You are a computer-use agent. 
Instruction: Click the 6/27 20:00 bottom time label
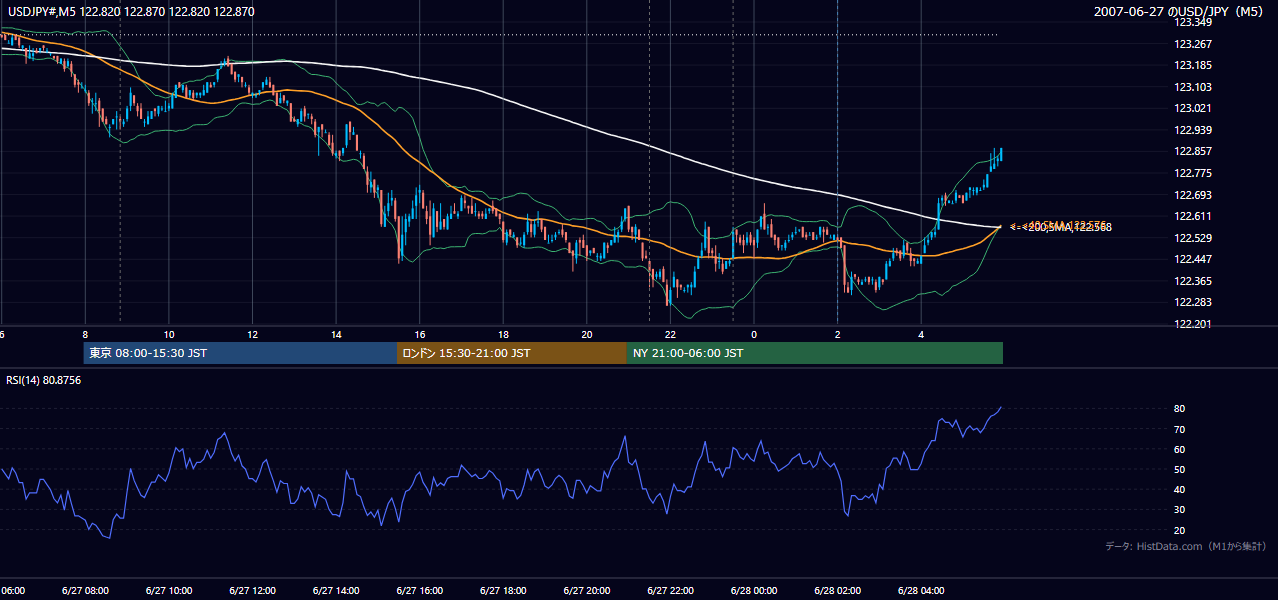tap(586, 590)
